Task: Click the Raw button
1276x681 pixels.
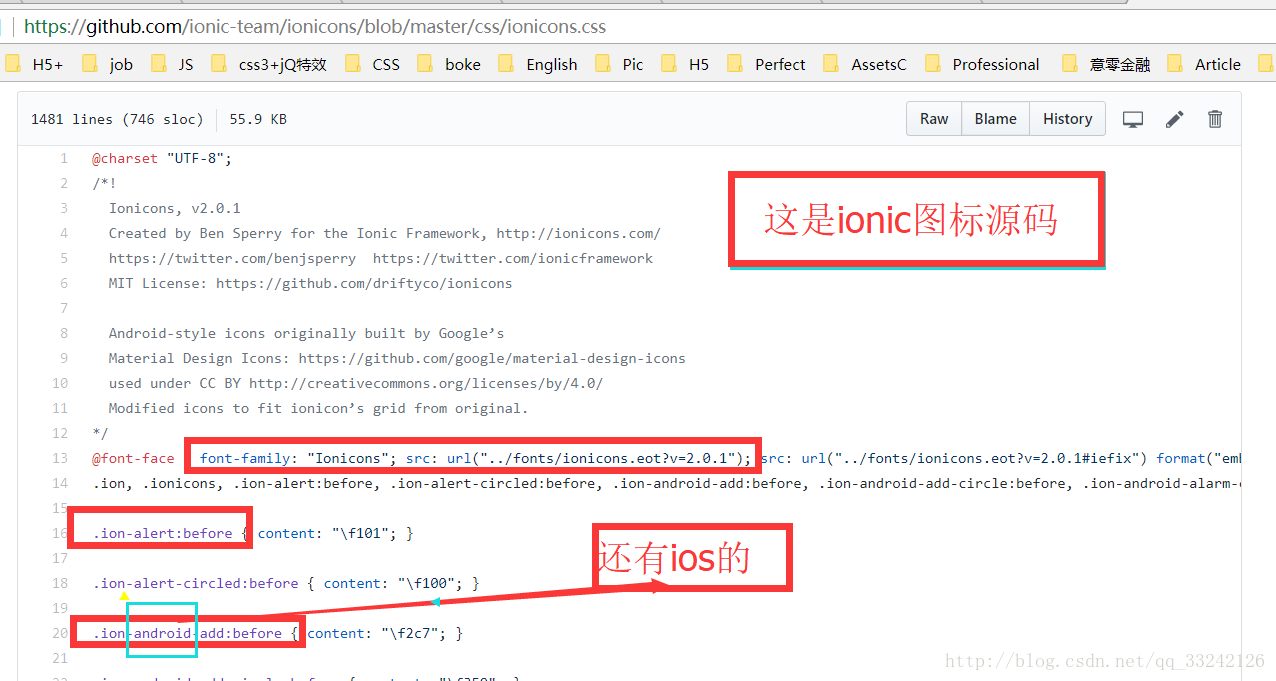Action: (934, 118)
